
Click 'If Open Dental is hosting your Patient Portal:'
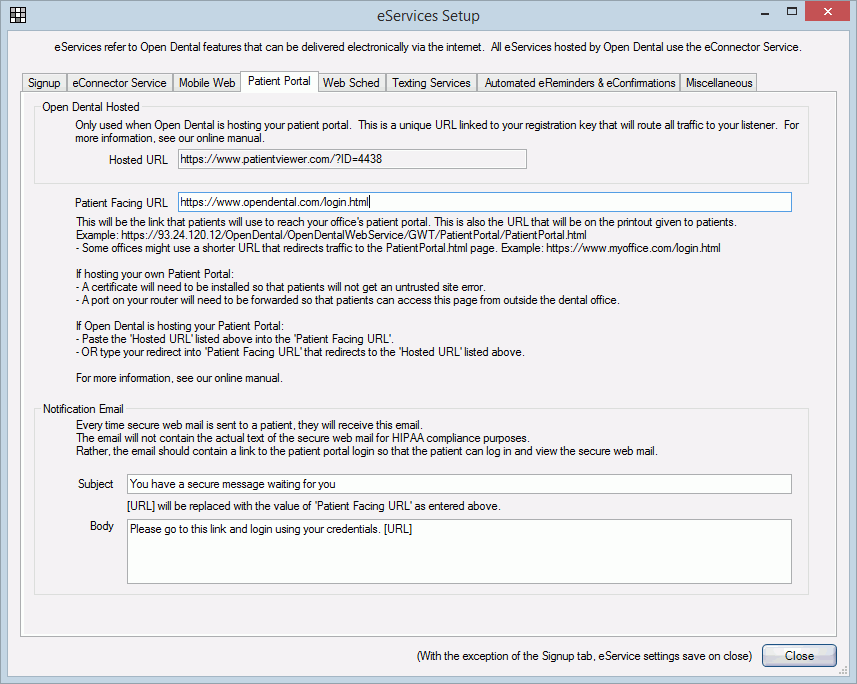coord(180,326)
